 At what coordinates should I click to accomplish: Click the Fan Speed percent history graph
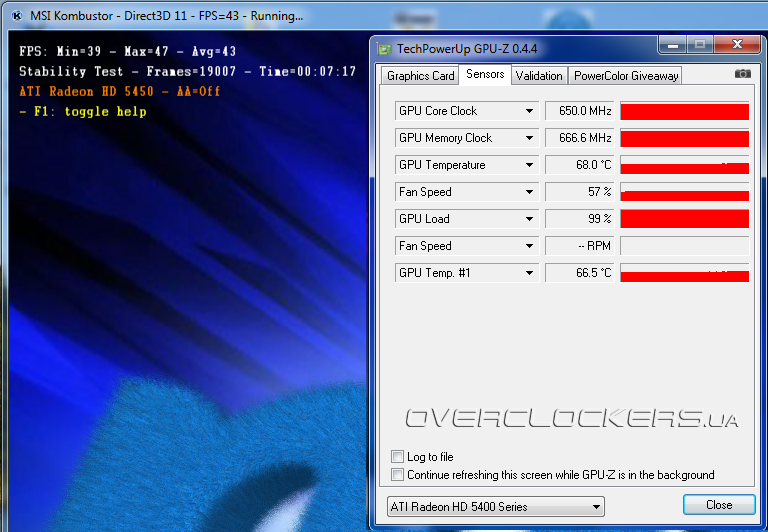point(684,192)
